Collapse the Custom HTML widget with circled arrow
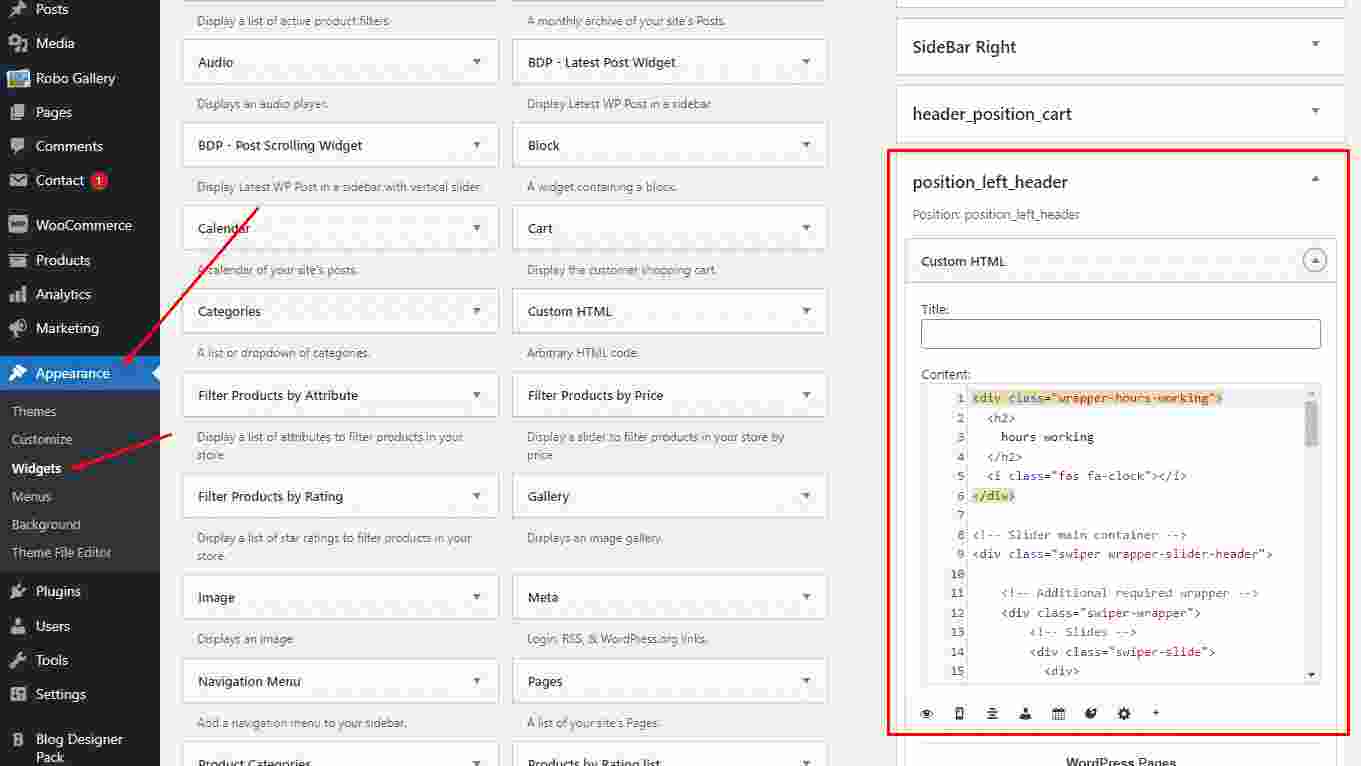This screenshot has width=1361, height=766. pyautogui.click(x=1316, y=261)
